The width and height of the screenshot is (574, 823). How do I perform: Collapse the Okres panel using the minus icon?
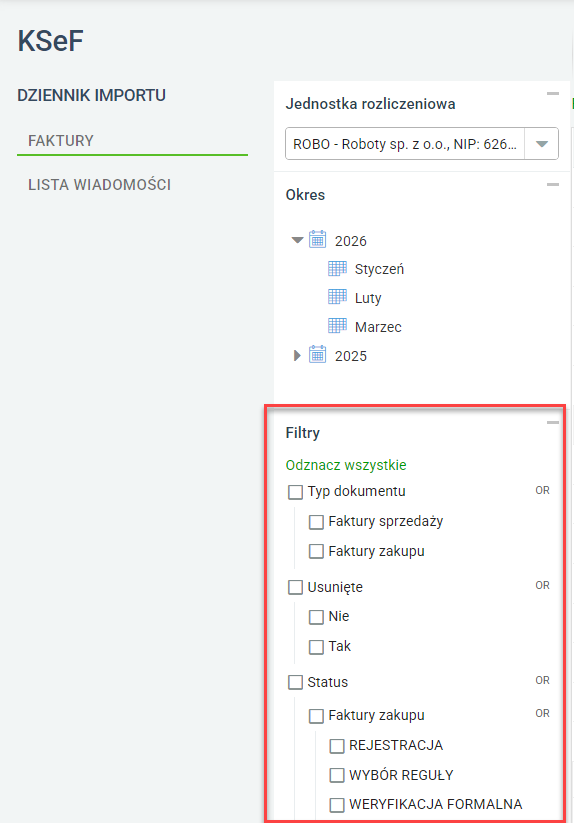click(x=552, y=185)
